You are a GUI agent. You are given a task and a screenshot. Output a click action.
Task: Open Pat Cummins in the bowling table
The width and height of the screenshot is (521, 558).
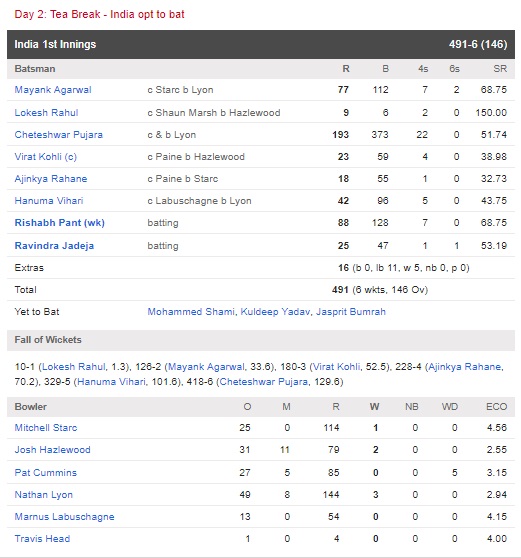pos(46,473)
